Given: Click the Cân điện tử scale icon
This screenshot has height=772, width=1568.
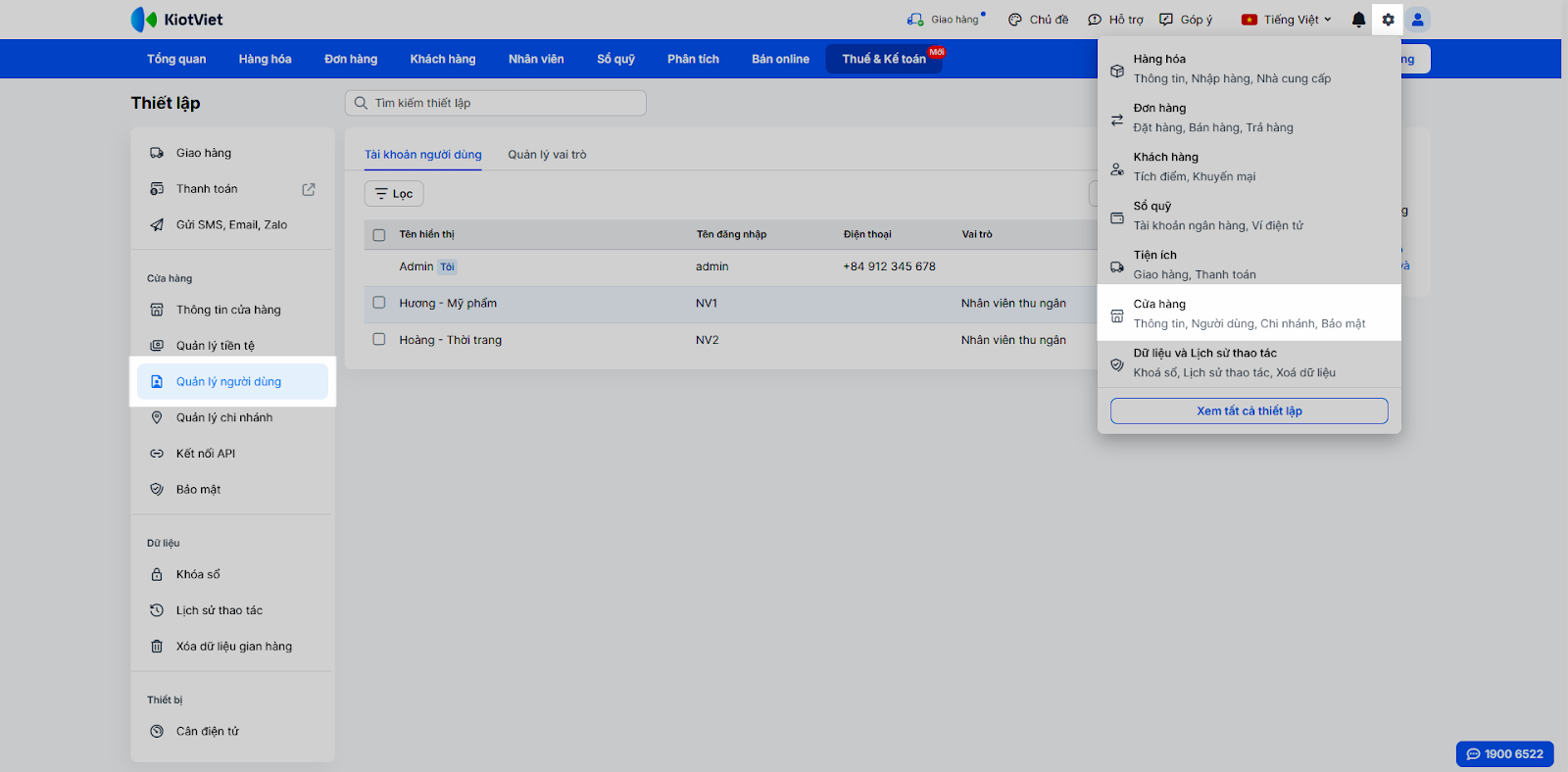Looking at the screenshot, I should [x=157, y=731].
